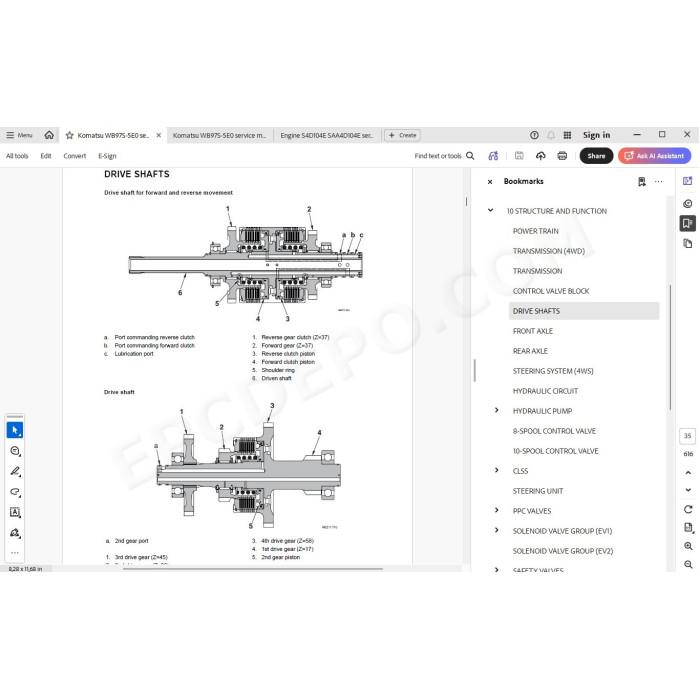Toggle the Bookmarks panel icon in right rail

coord(688,223)
